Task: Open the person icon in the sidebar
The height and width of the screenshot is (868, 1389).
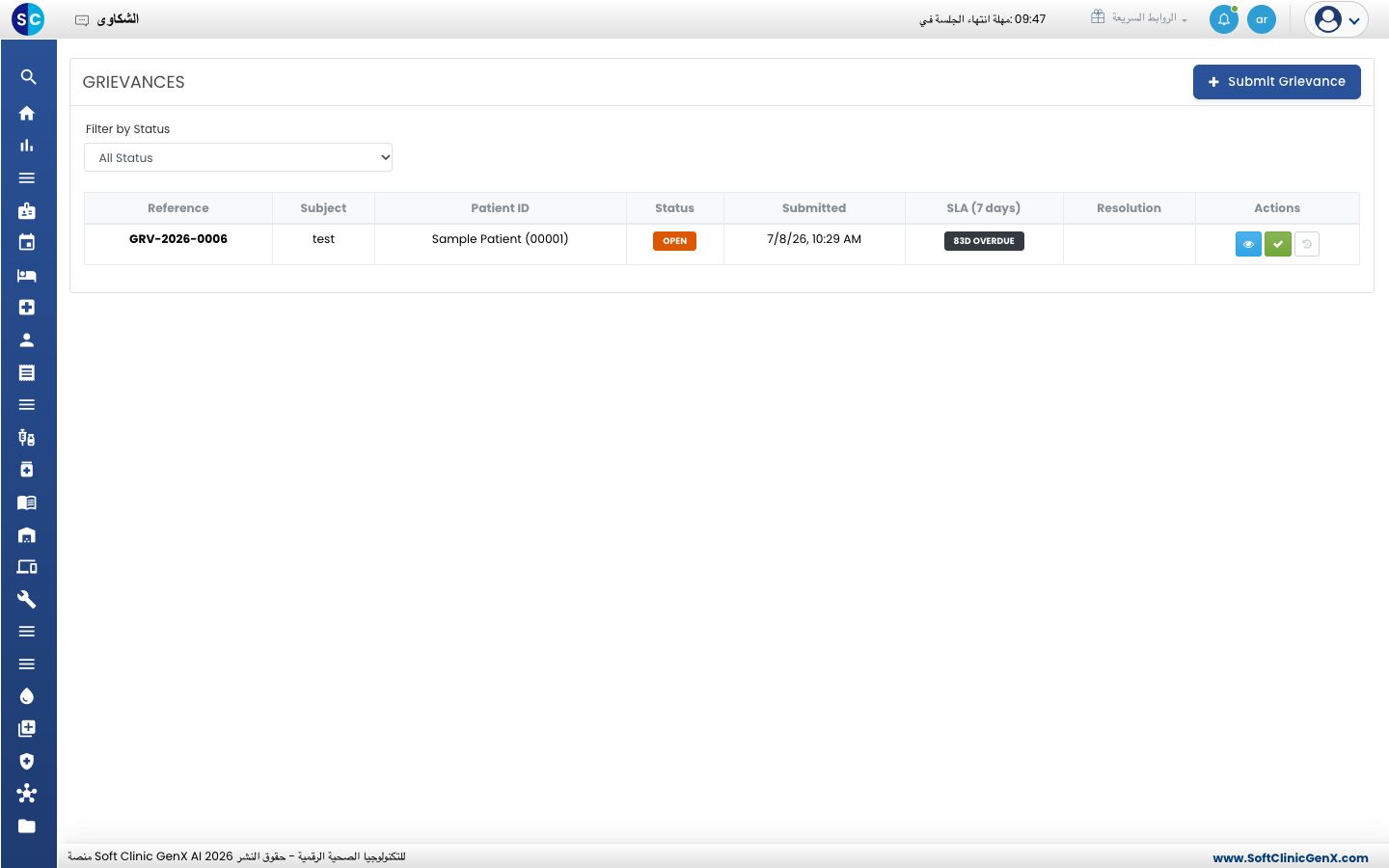Action: tap(27, 340)
